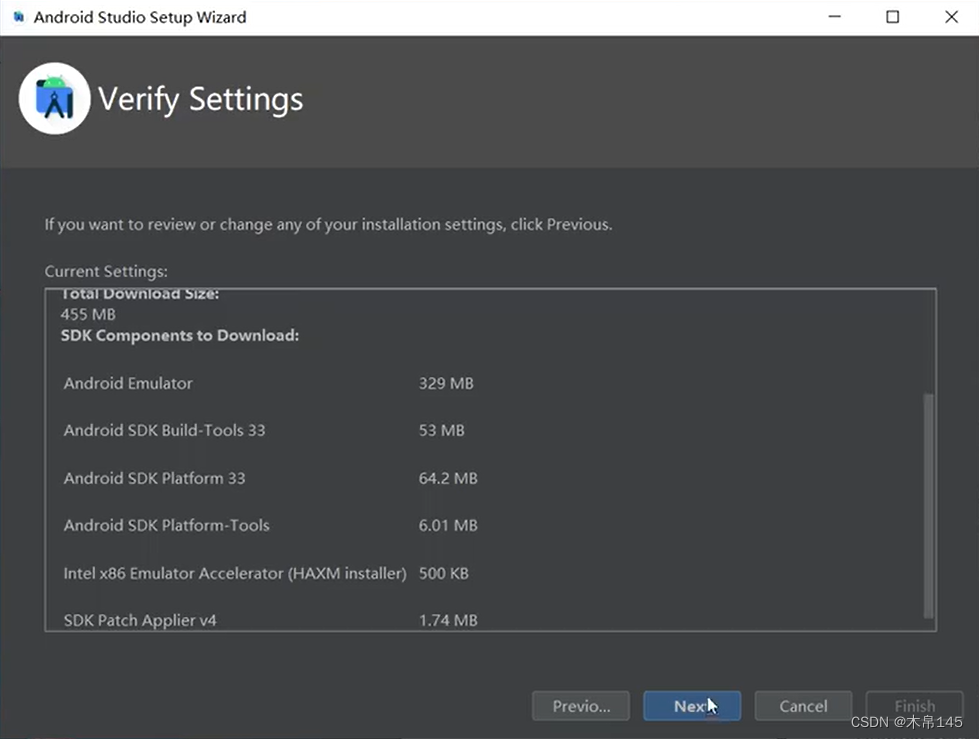Click the SDK Components to Download label
The image size is (979, 739).
click(180, 335)
